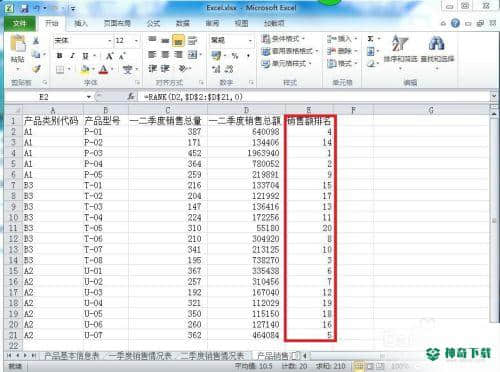Image resolution: width=500 pixels, height=372 pixels.
Task: Select the Format Painter brush icon
Action: [36, 69]
